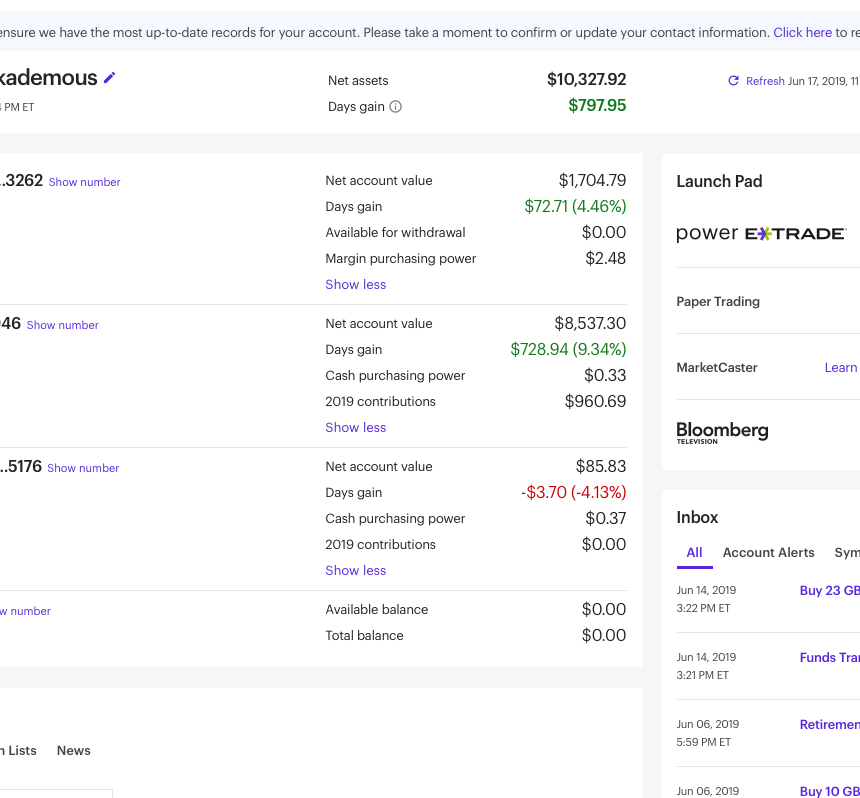The width and height of the screenshot is (860, 798).
Task: Click the pencil edit nickname icon
Action: click(x=110, y=78)
